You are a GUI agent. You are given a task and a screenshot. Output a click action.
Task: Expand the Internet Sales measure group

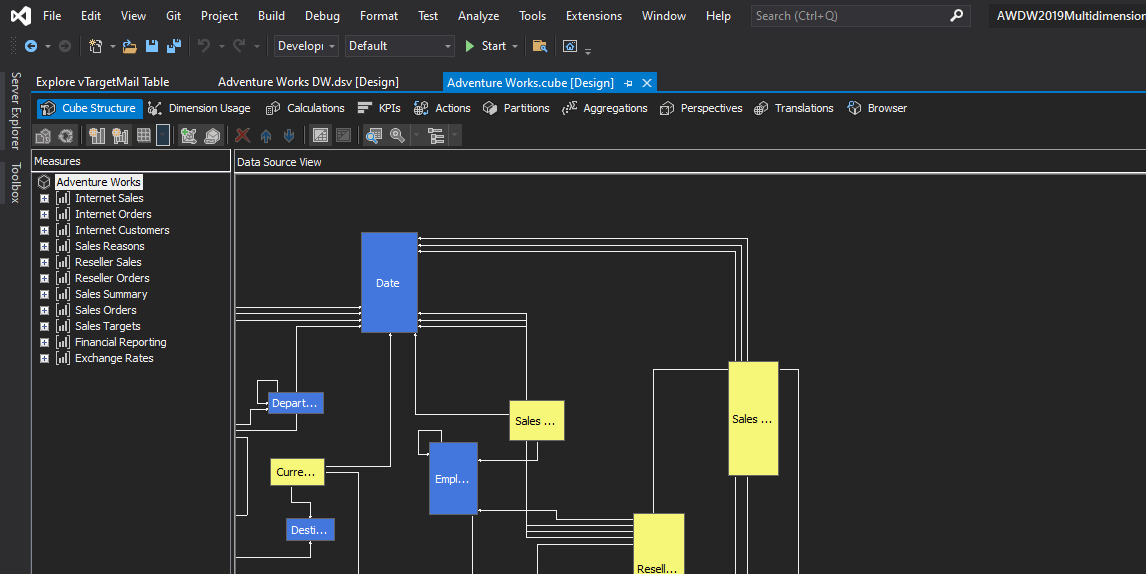click(x=44, y=198)
